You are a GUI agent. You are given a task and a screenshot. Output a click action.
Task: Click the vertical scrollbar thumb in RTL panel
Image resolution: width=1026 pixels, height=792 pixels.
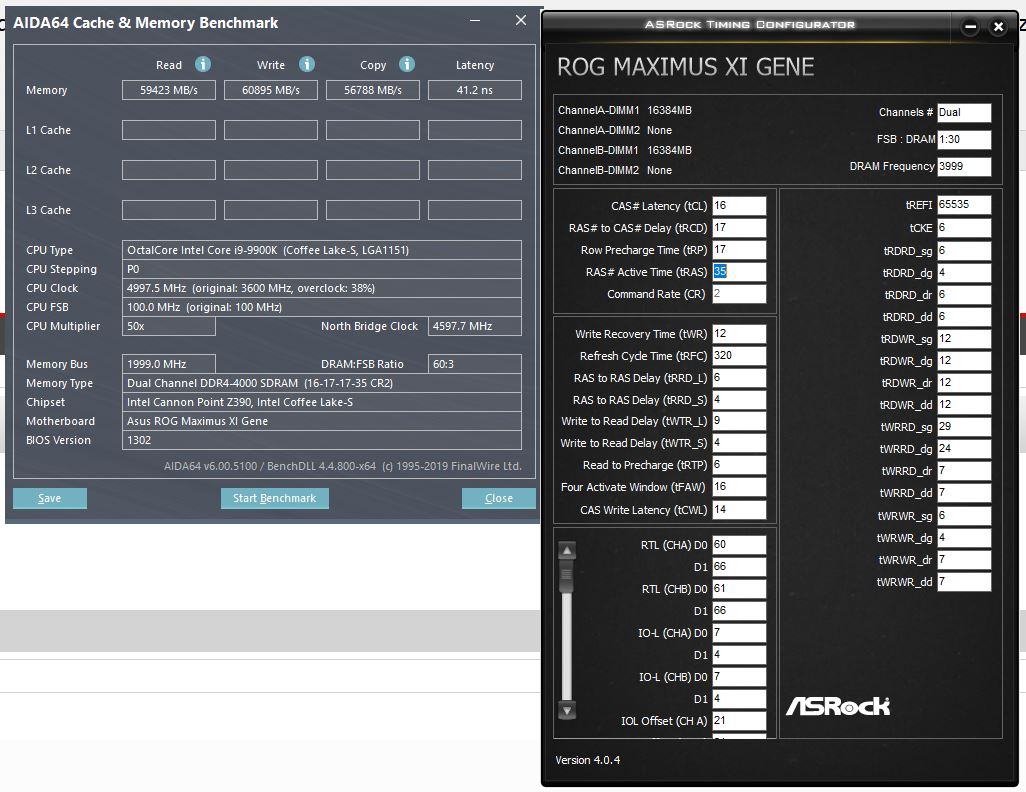(567, 575)
